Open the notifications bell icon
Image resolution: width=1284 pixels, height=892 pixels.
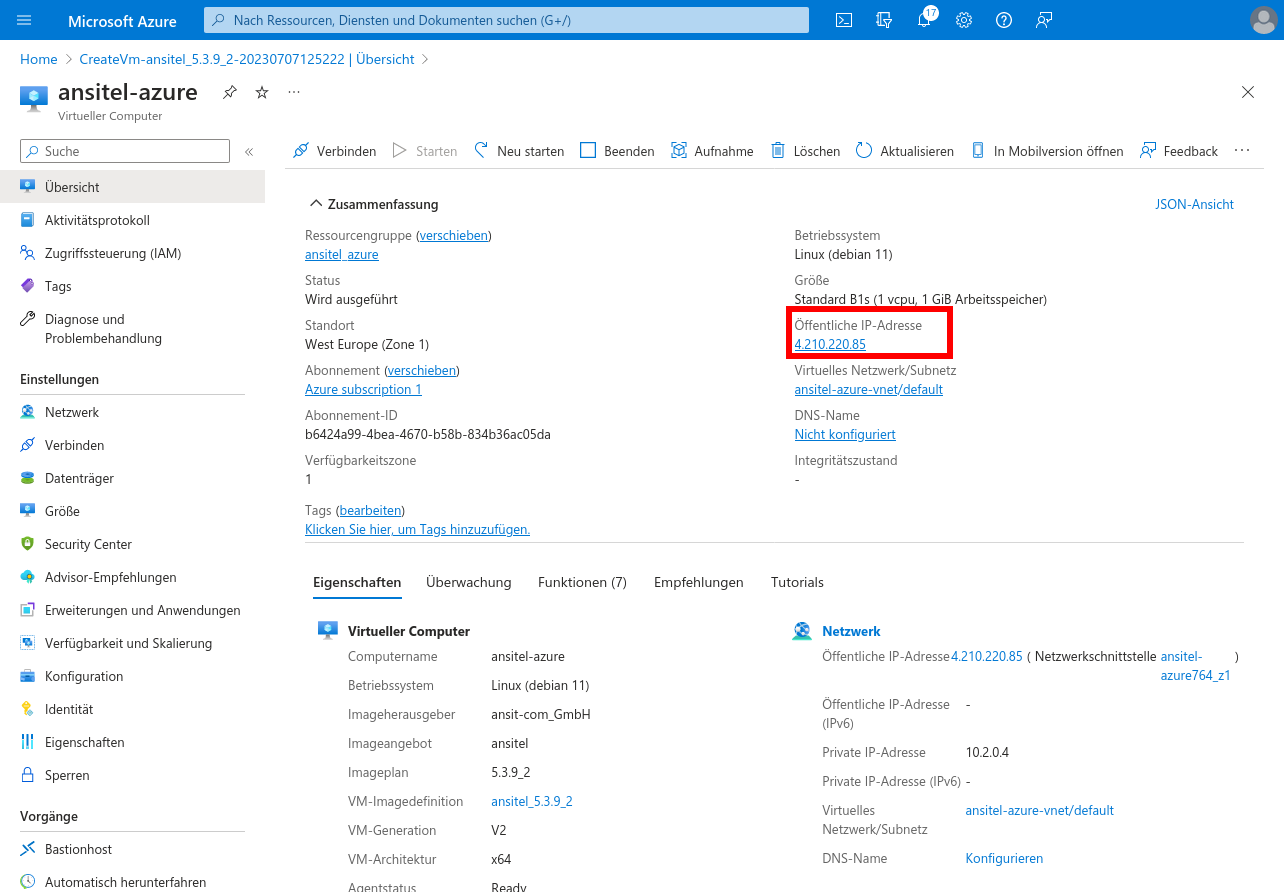click(924, 20)
